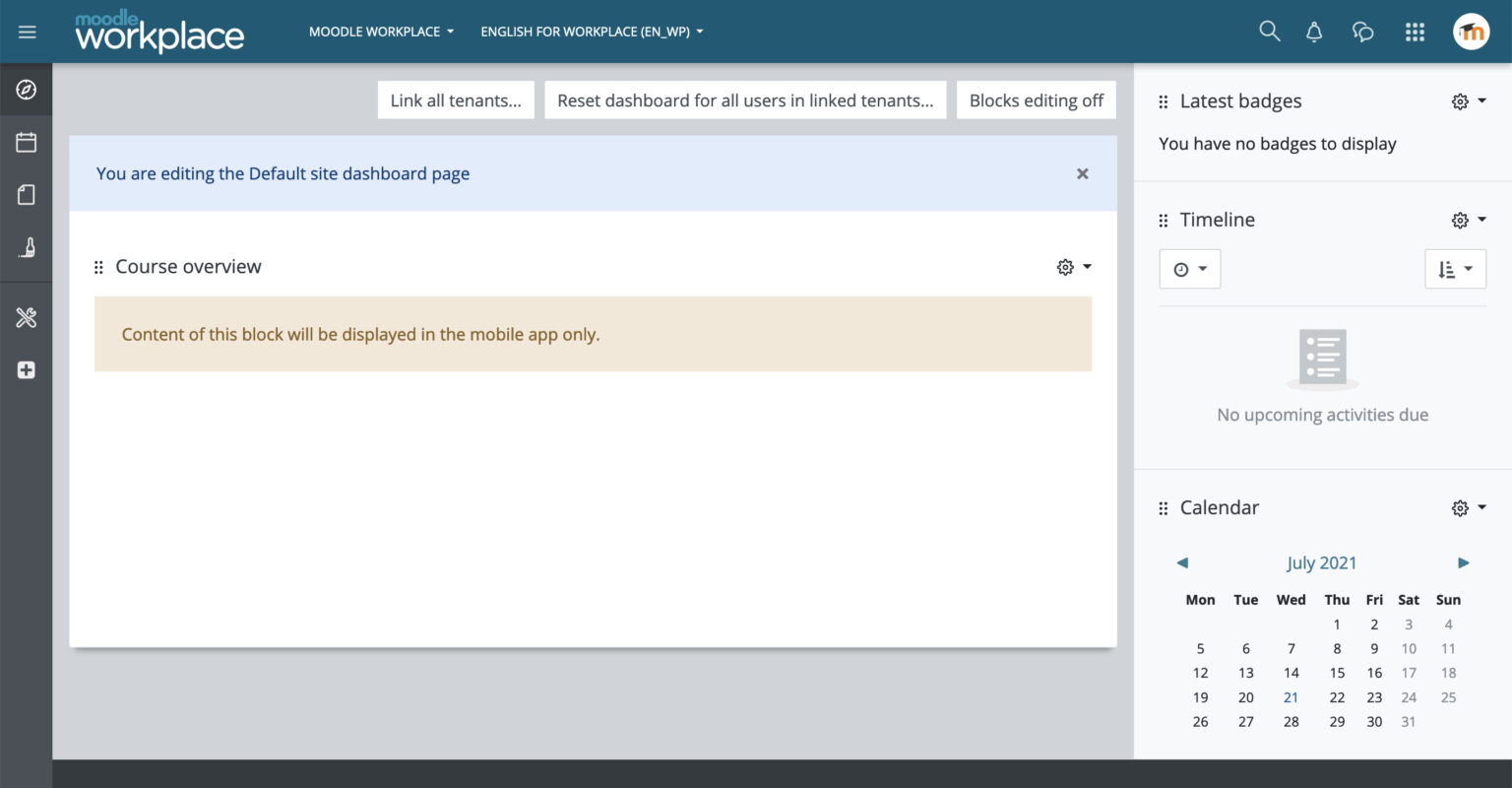Image resolution: width=1512 pixels, height=788 pixels.
Task: Click the plus icon in the sidebar
Action: click(x=27, y=369)
